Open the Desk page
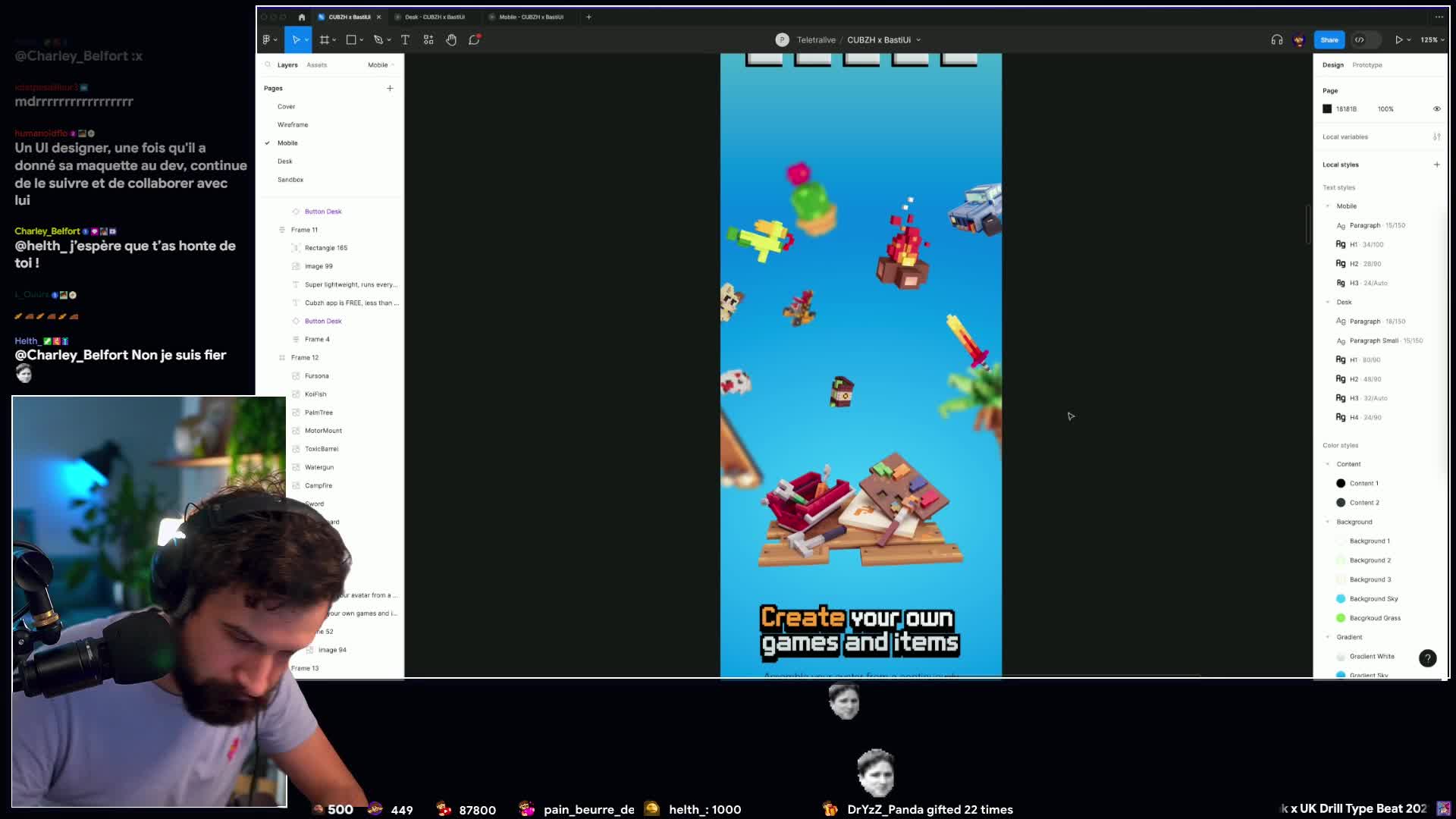 pos(284,161)
